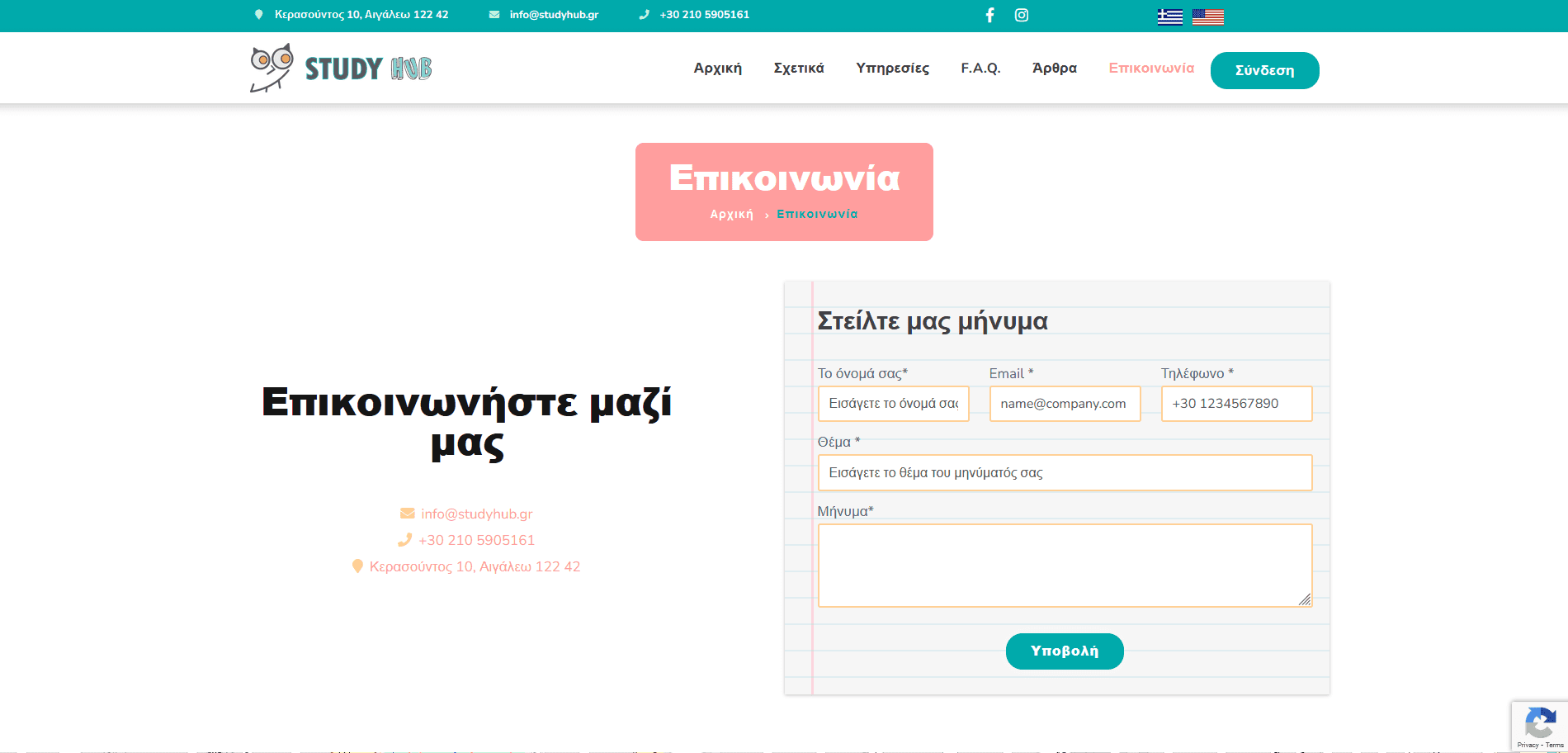Click the Επικοινωνήστε μαζί μας heading
The image size is (1568, 753).
point(467,423)
